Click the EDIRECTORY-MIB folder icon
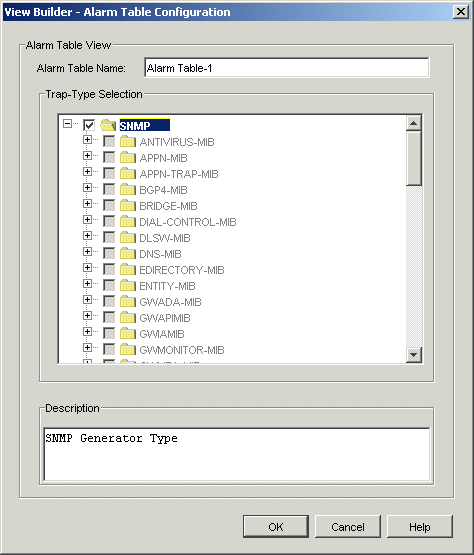 (128, 270)
